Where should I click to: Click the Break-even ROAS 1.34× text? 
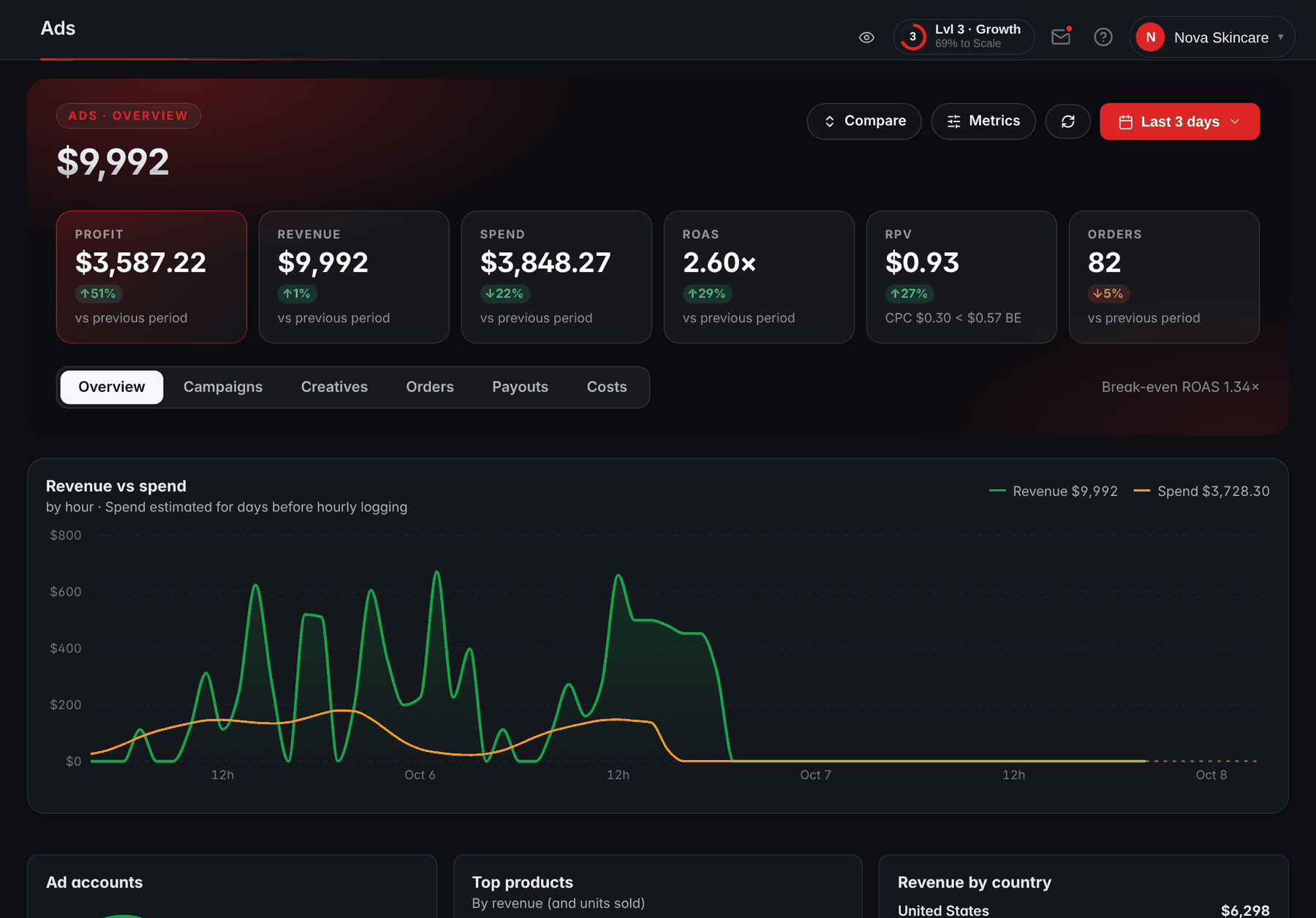1180,387
